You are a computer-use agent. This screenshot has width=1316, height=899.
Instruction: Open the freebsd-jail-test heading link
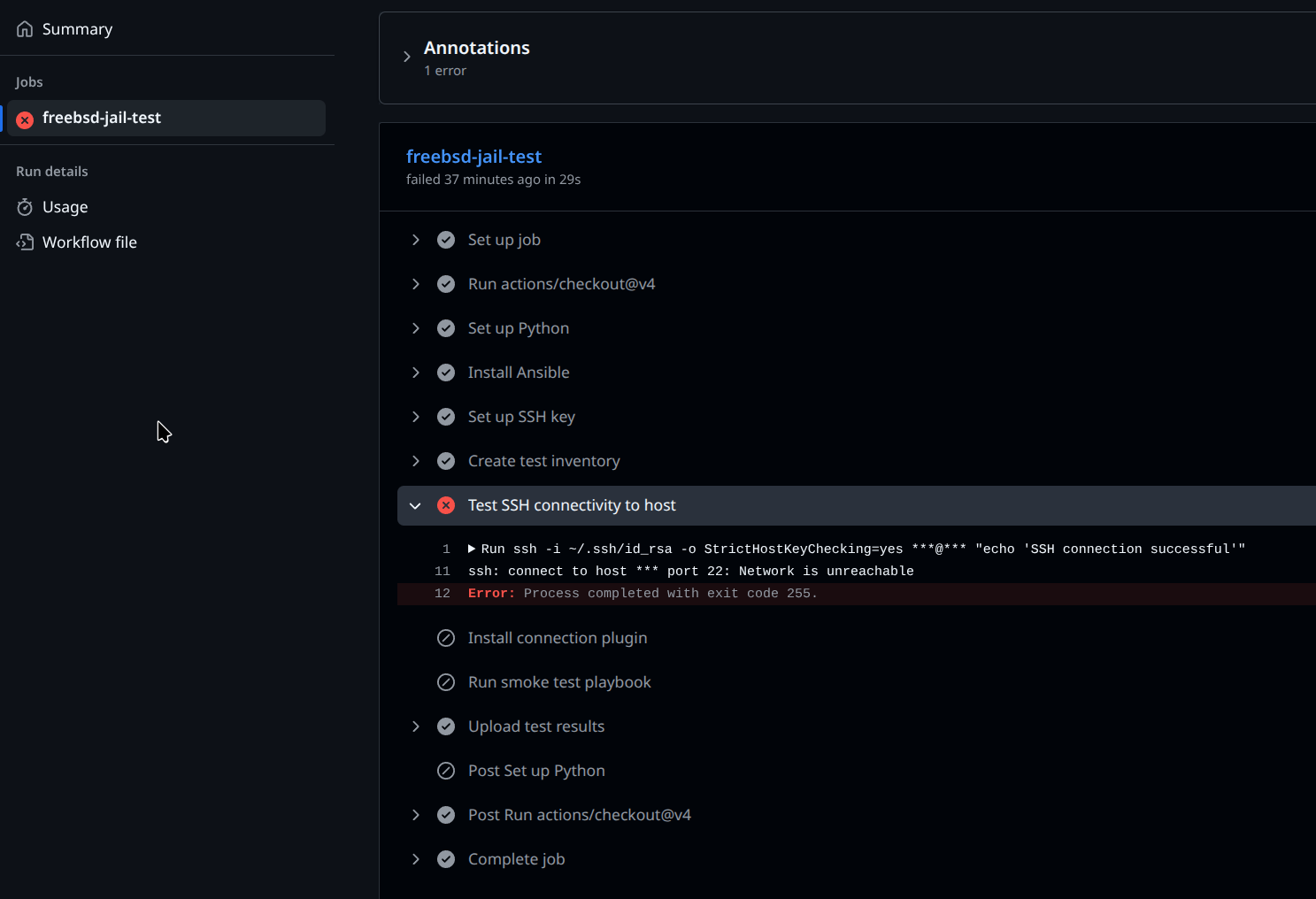coord(473,157)
